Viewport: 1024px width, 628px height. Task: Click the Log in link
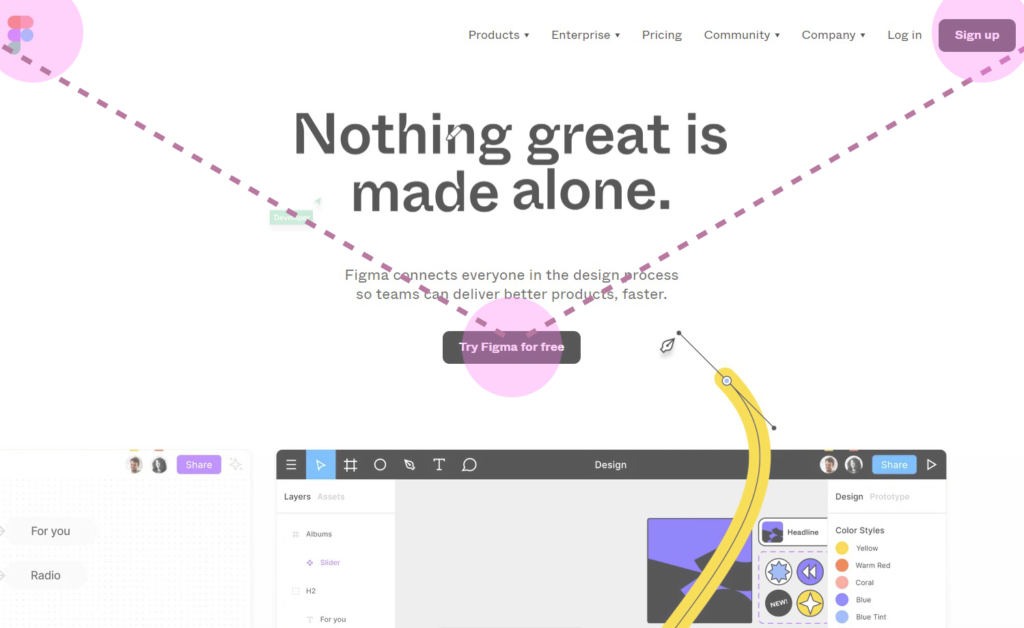[x=904, y=35]
